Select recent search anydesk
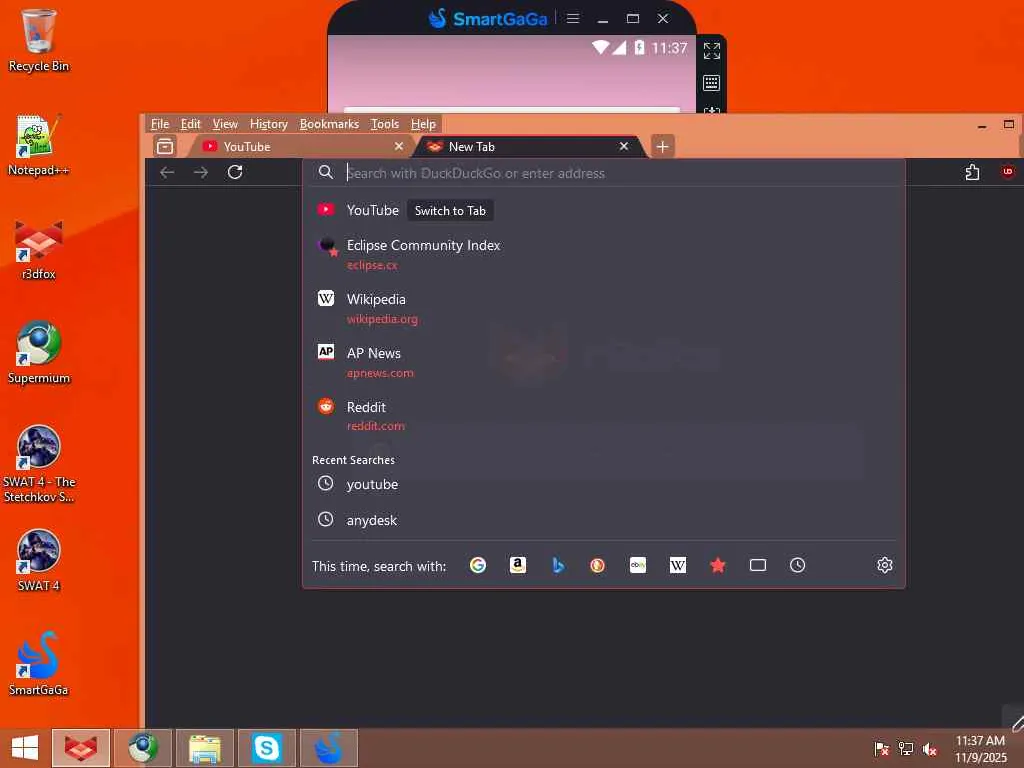This screenshot has height=768, width=1024. pyautogui.click(x=603, y=520)
